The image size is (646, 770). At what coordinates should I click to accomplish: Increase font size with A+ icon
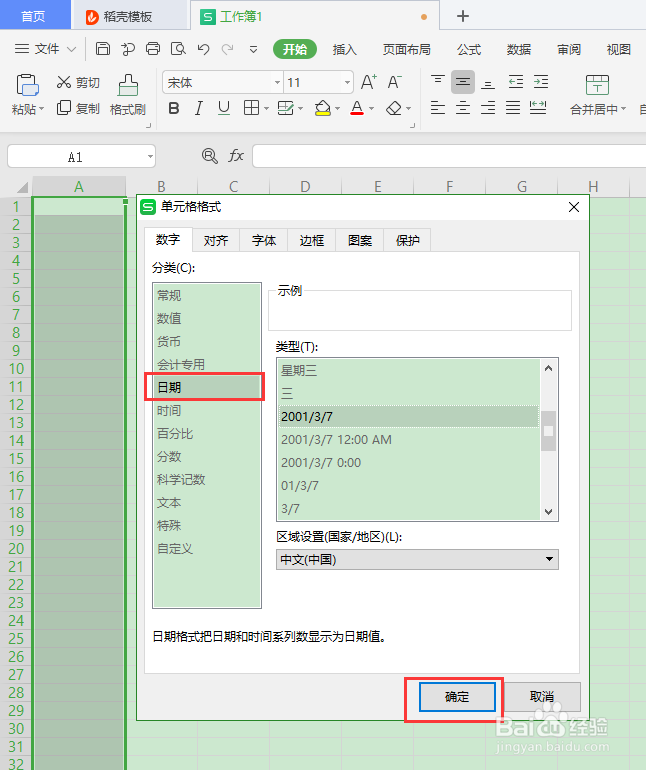(x=368, y=82)
